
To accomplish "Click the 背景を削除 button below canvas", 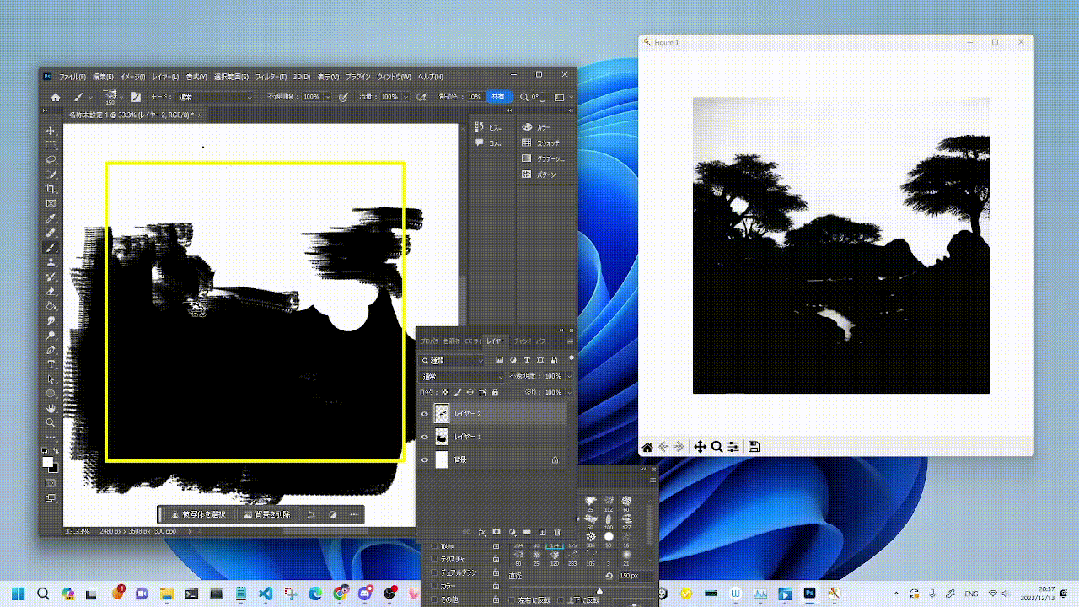I will (267, 515).
